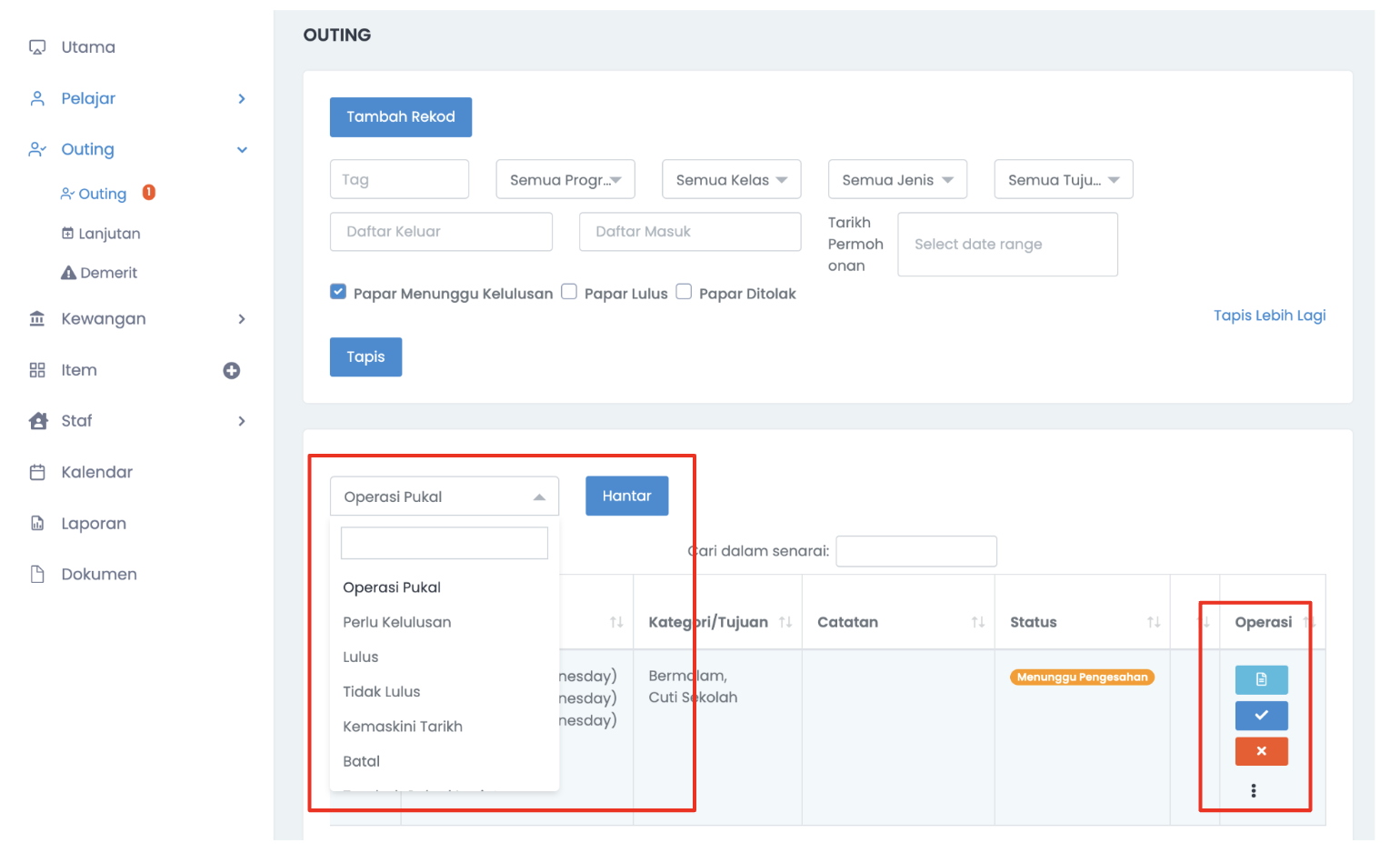Expand the Semua Jenis dropdown
Image resolution: width=1400 pixels, height=853 pixels.
897,180
